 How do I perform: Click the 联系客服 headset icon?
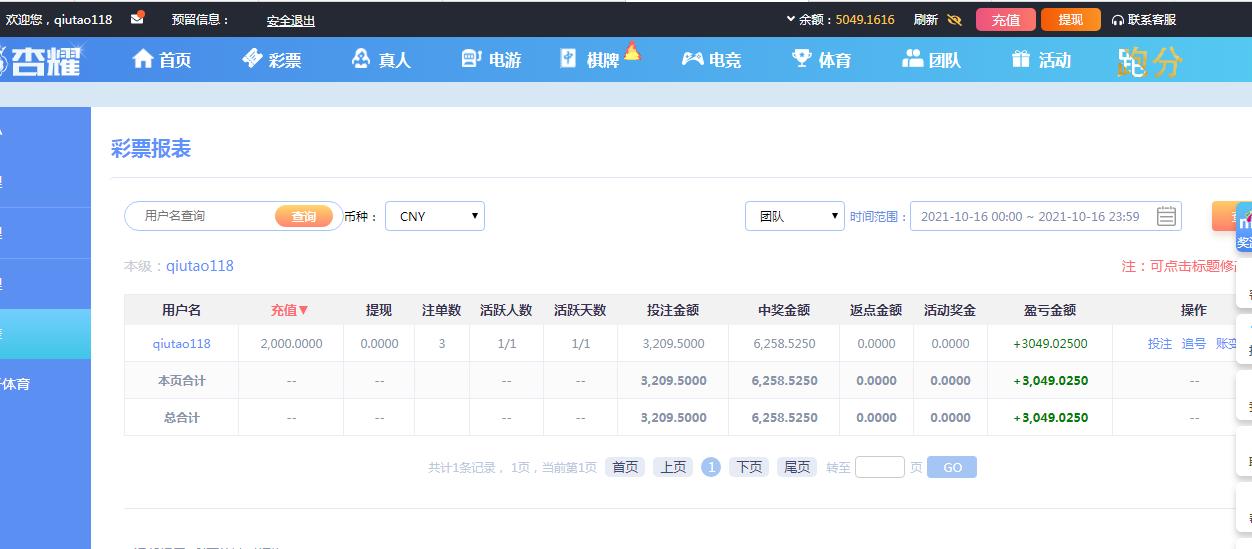[1117, 20]
